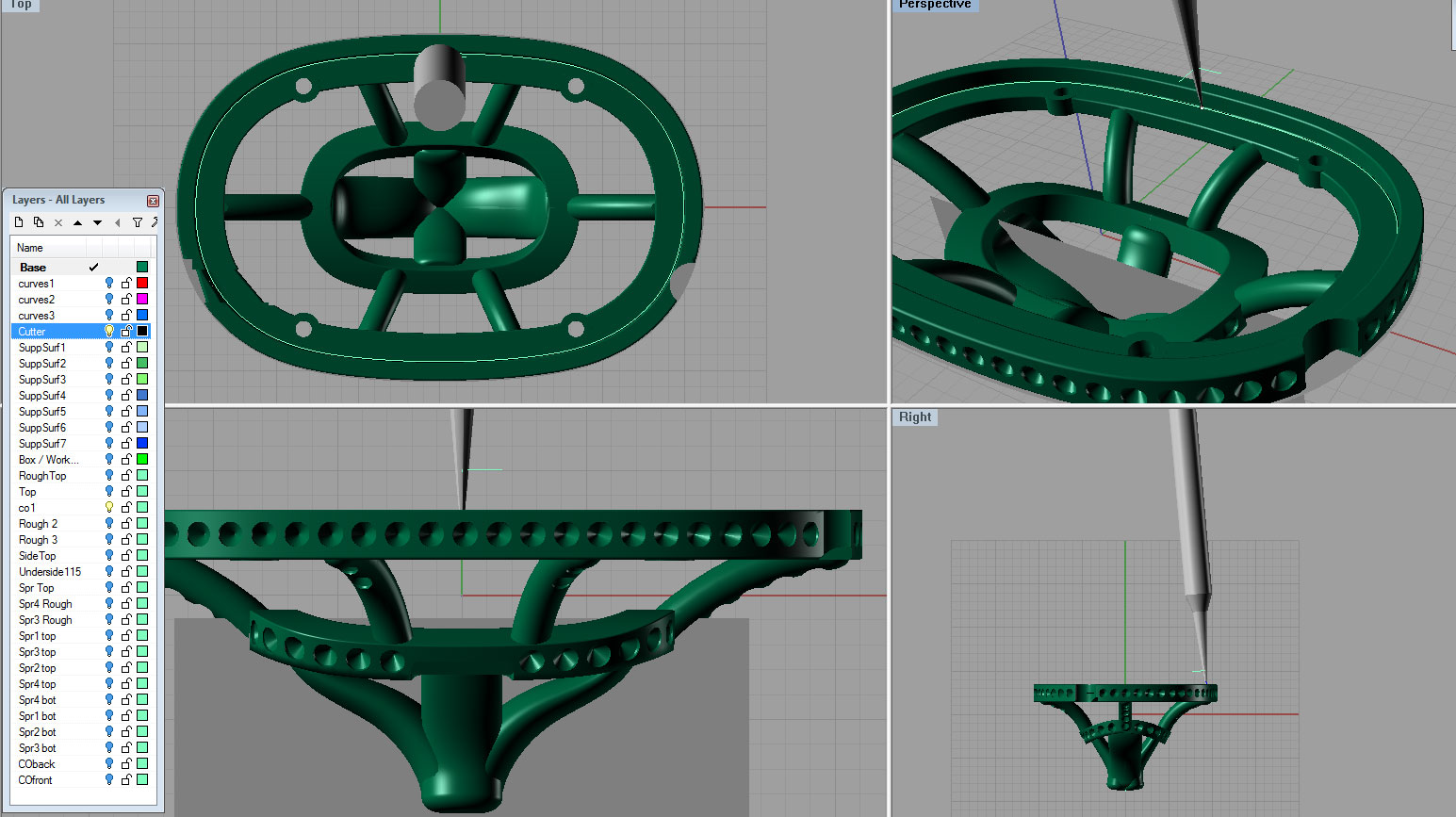Click the New Layer icon in Layers panel
The image size is (1456, 817).
coord(19,222)
